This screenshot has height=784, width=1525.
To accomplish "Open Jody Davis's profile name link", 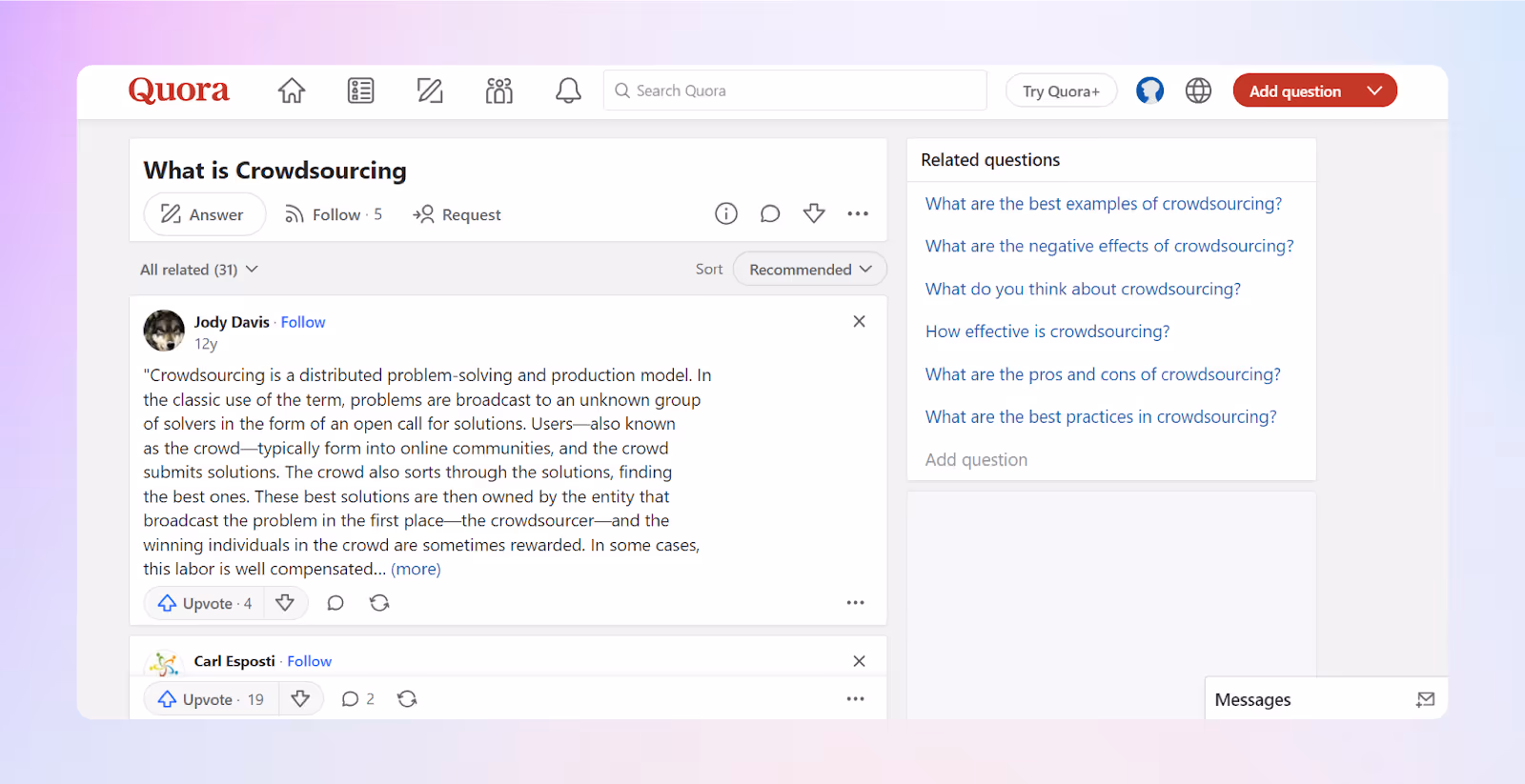I will 232,322.
